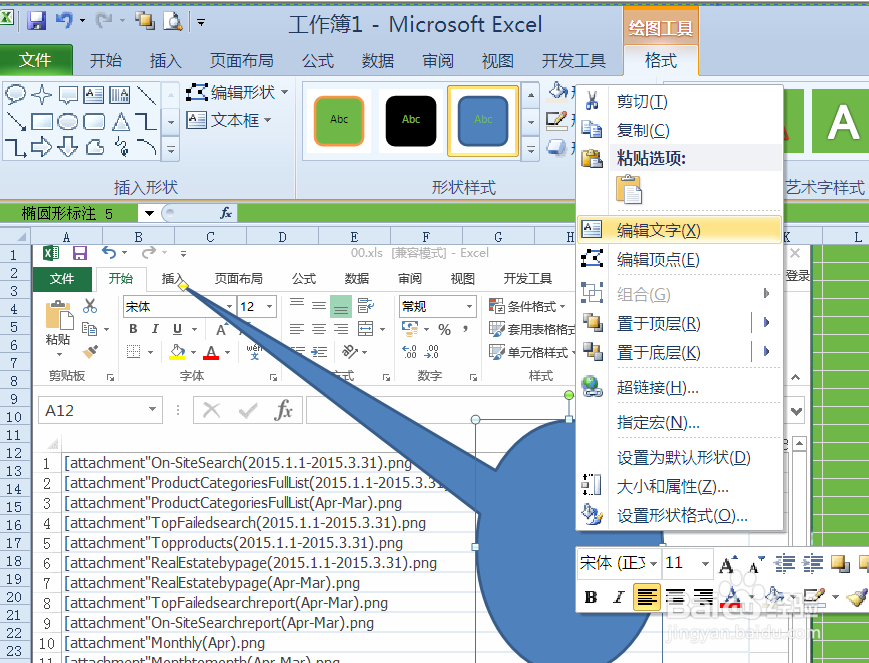Choose 设置为默认形状(D) from context menu
The width and height of the screenshot is (869, 663).
coord(679,458)
